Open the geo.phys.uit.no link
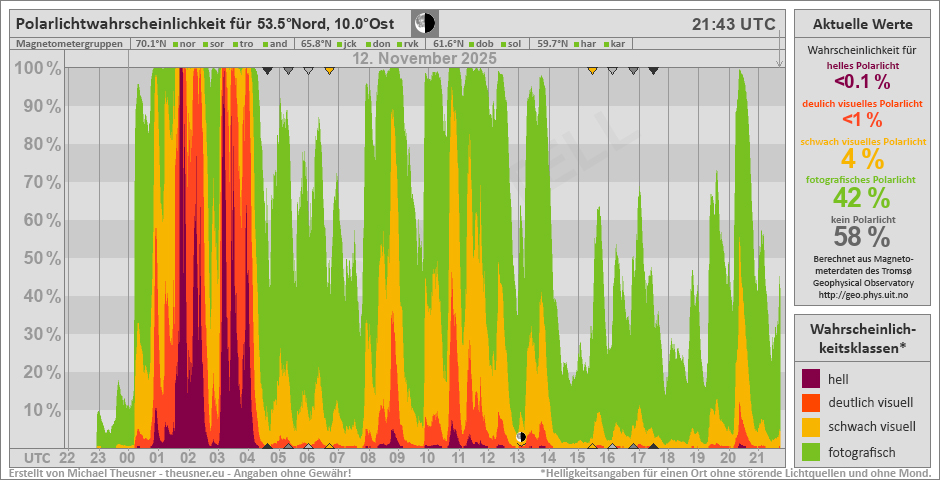Image resolution: width=940 pixels, height=480 pixels. pos(861,295)
